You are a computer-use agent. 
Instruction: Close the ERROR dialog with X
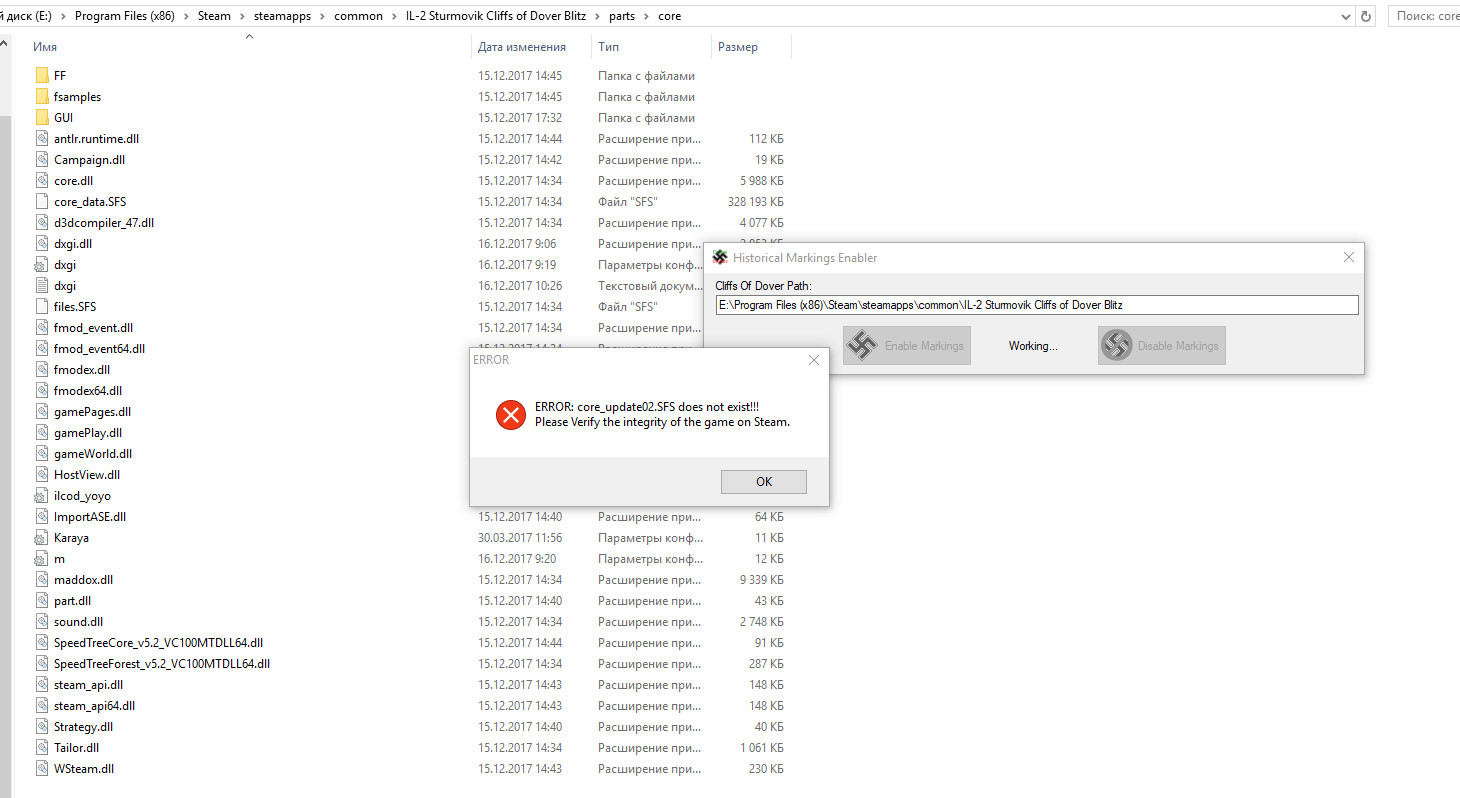click(x=813, y=360)
